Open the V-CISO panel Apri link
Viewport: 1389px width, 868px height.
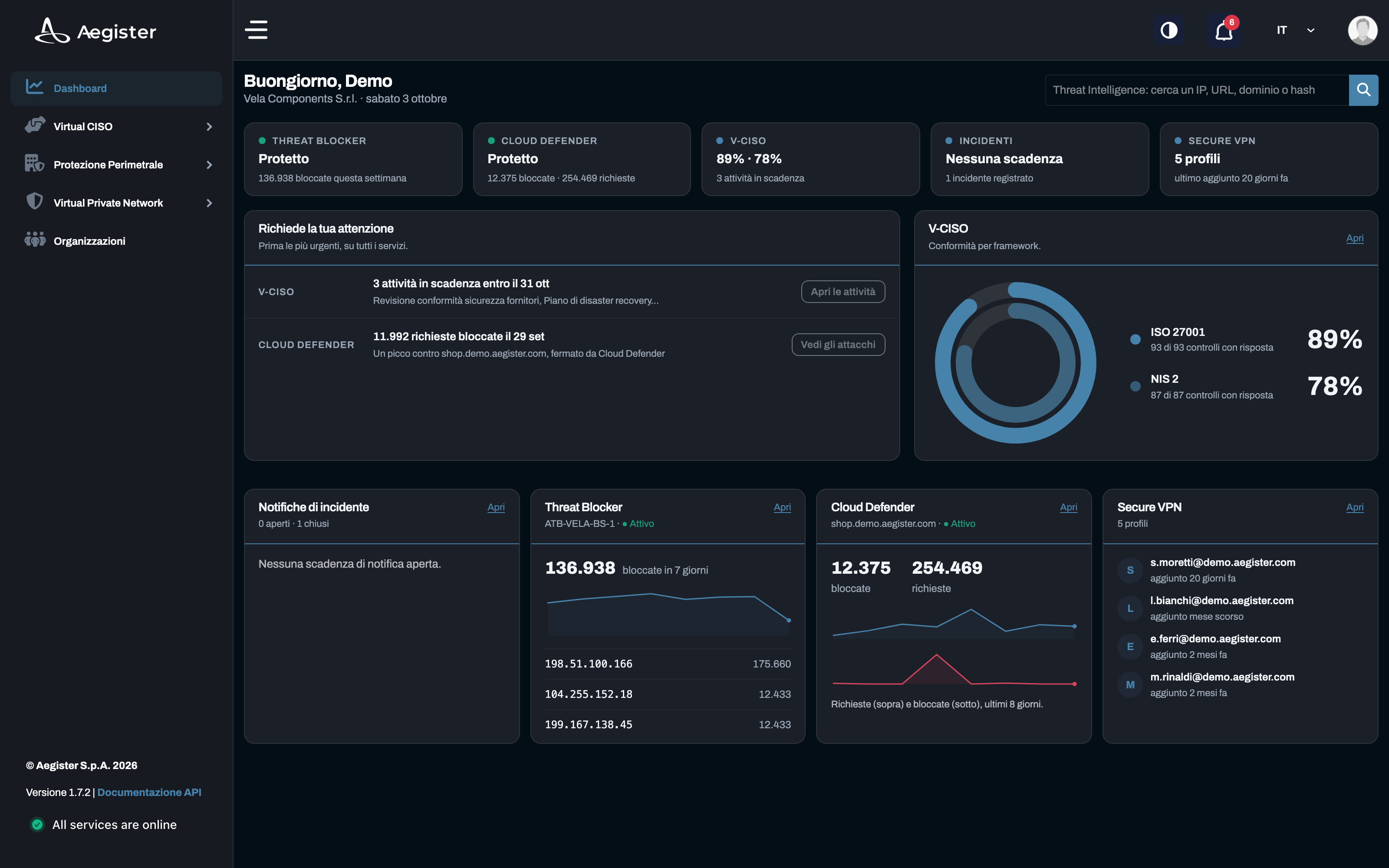[x=1355, y=238]
